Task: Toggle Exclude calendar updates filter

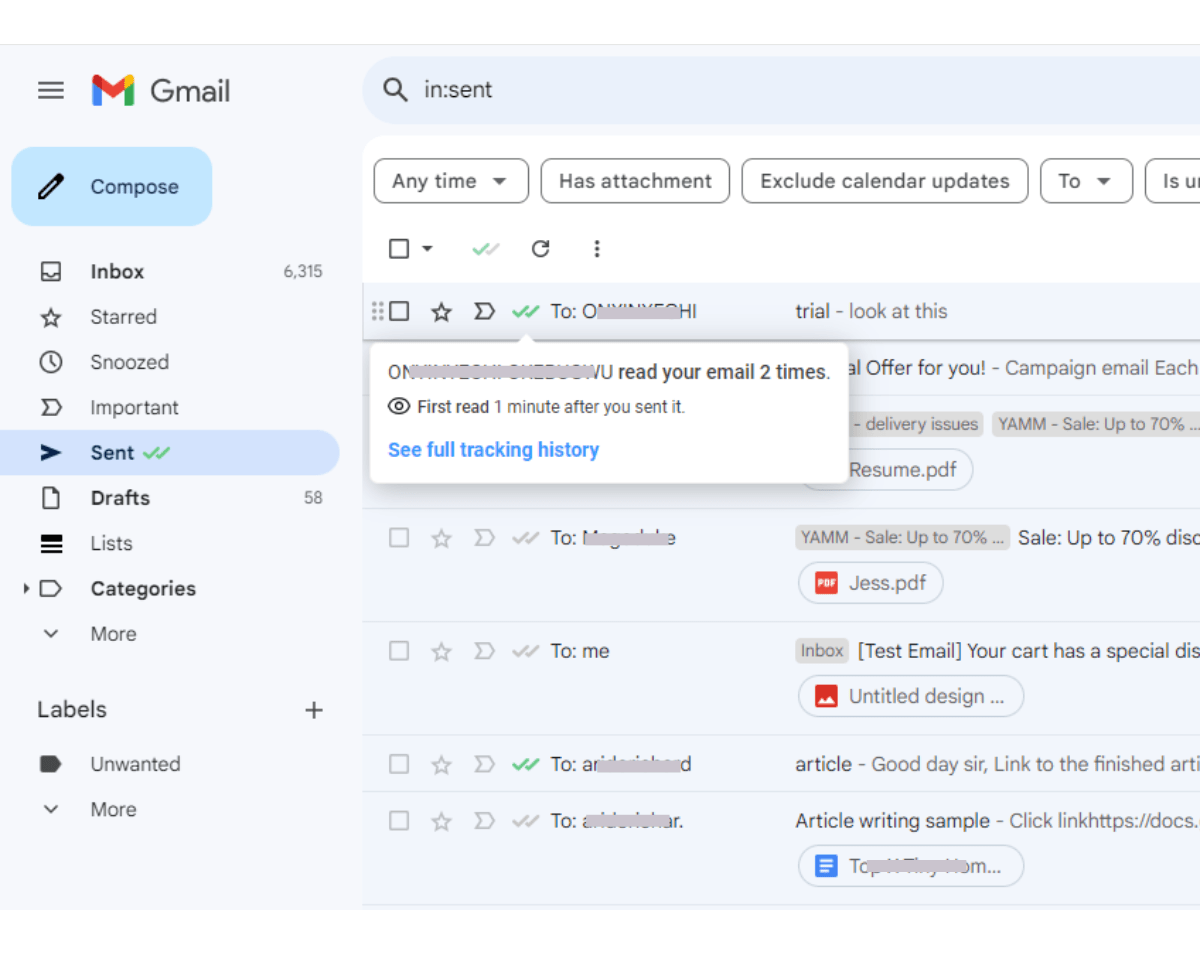Action: tap(885, 181)
